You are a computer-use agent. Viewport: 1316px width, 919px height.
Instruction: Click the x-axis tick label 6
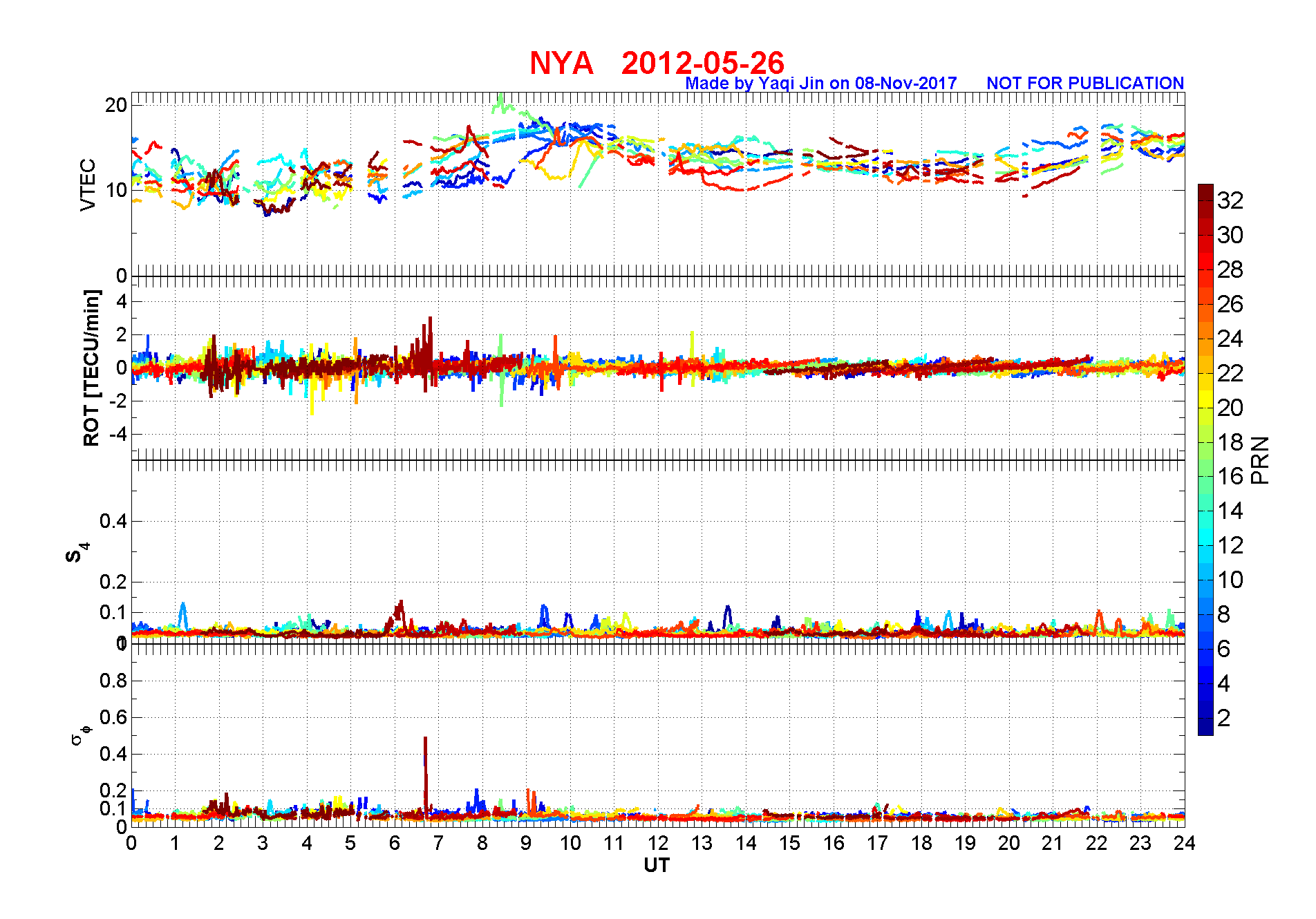pos(395,843)
